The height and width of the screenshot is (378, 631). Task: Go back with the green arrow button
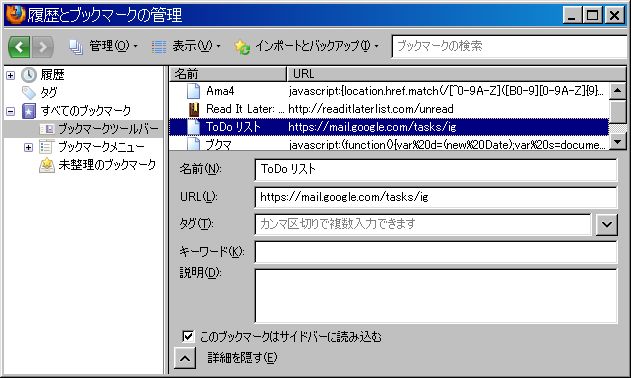point(19,47)
